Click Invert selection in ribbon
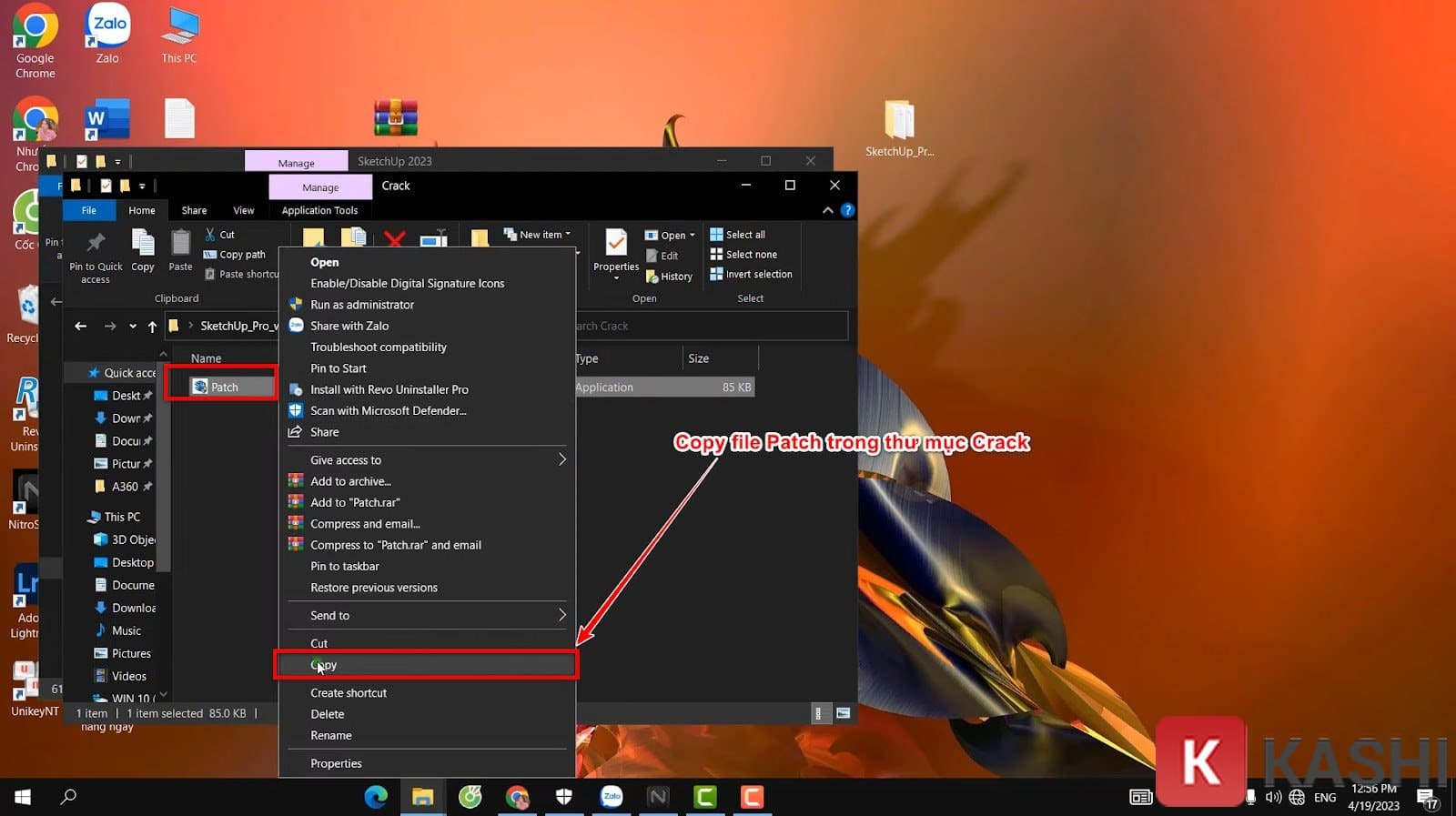Screen dimensions: 1456x816 point(752,274)
